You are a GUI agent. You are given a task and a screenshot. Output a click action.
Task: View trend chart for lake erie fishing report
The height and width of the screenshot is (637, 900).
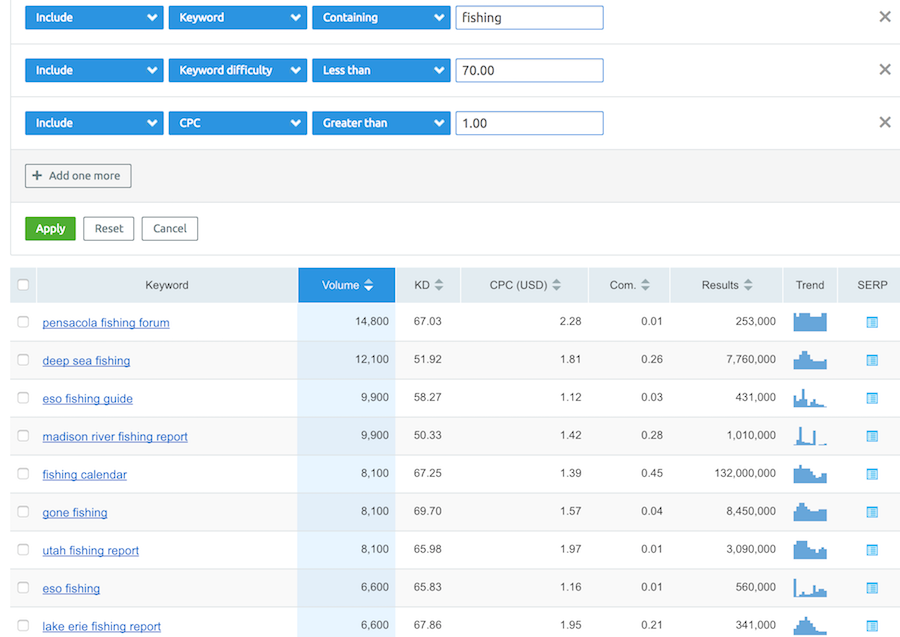coord(810,626)
